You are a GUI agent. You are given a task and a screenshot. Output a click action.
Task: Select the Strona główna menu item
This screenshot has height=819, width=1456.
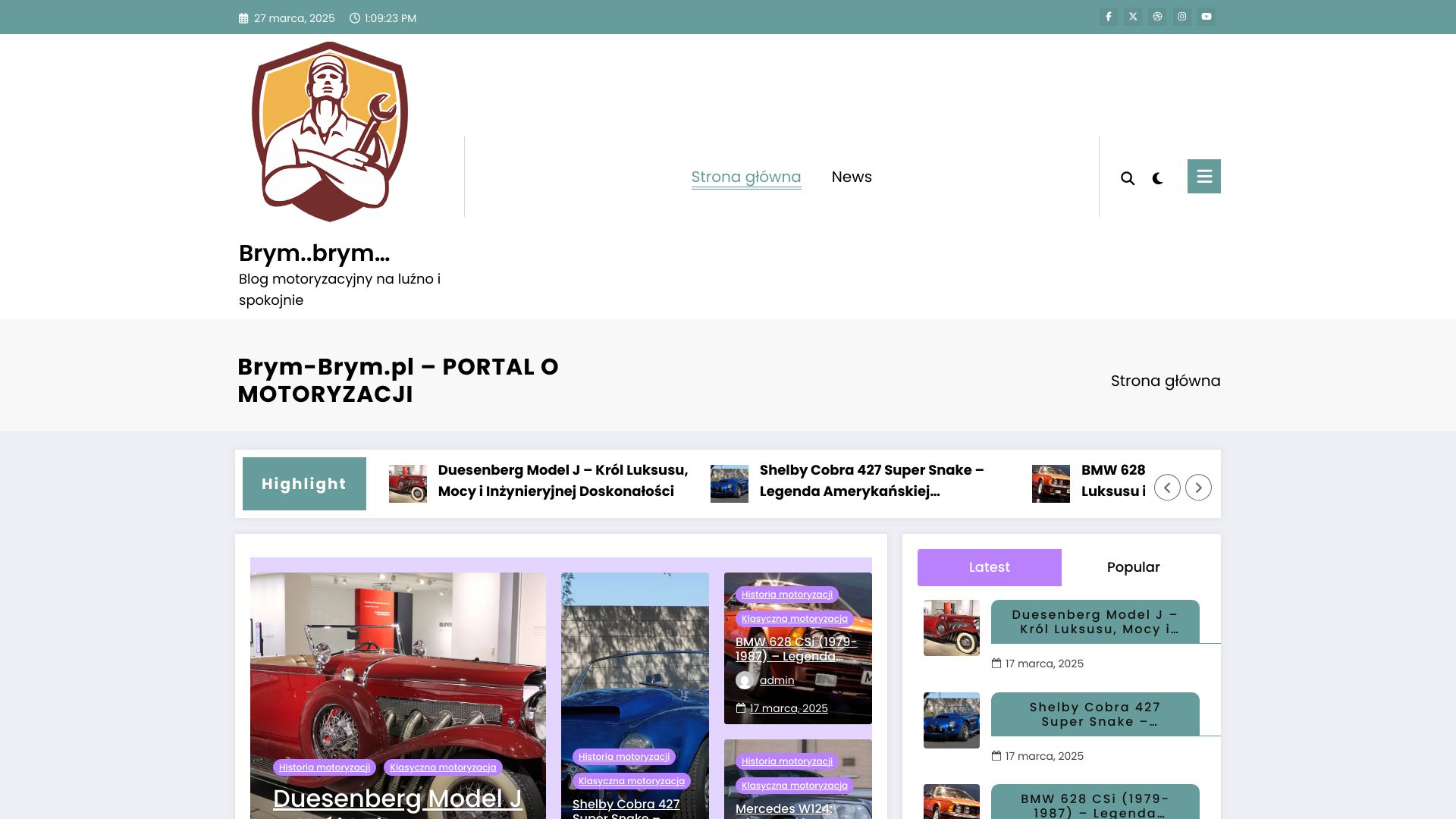point(746,177)
